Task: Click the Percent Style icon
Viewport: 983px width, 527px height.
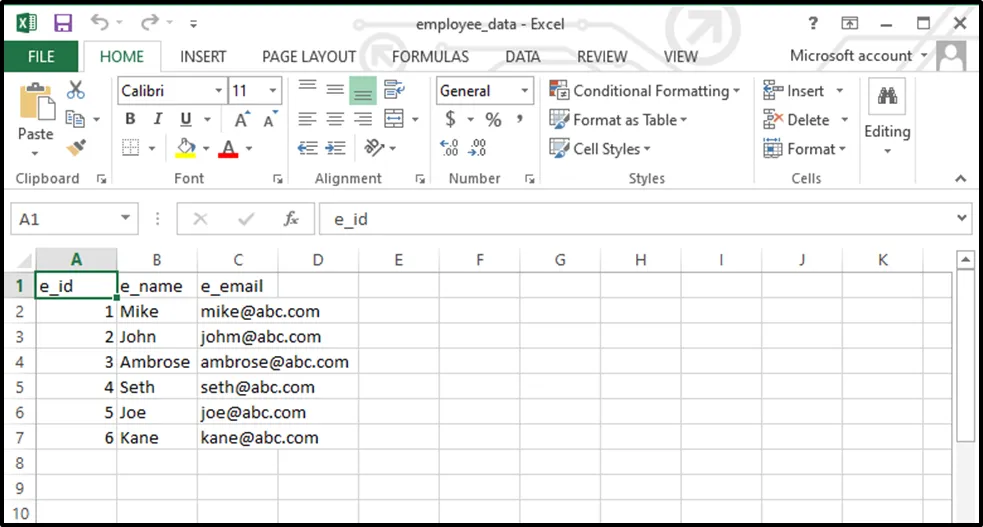Action: click(x=493, y=120)
